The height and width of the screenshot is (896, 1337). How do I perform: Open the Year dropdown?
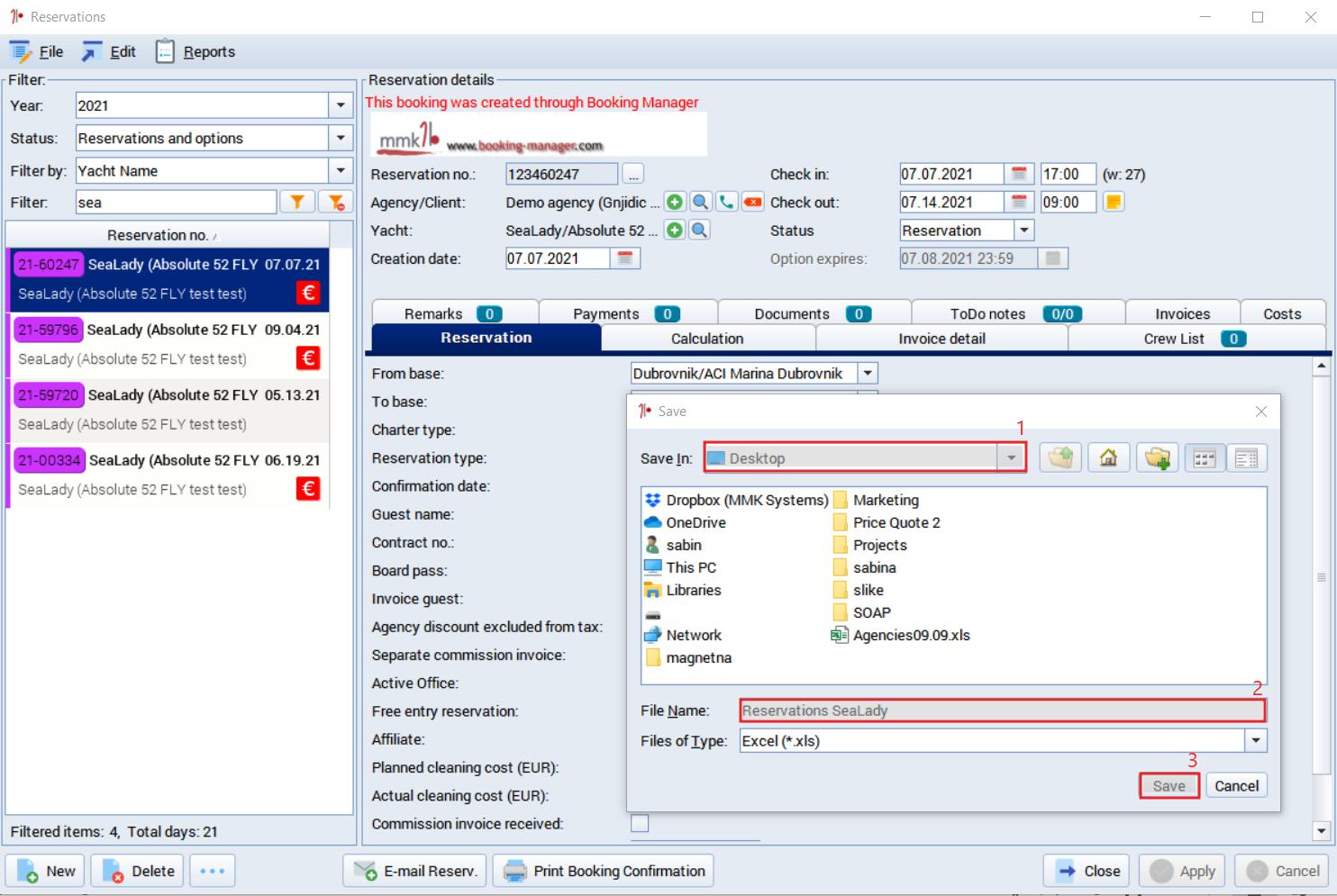point(341,105)
